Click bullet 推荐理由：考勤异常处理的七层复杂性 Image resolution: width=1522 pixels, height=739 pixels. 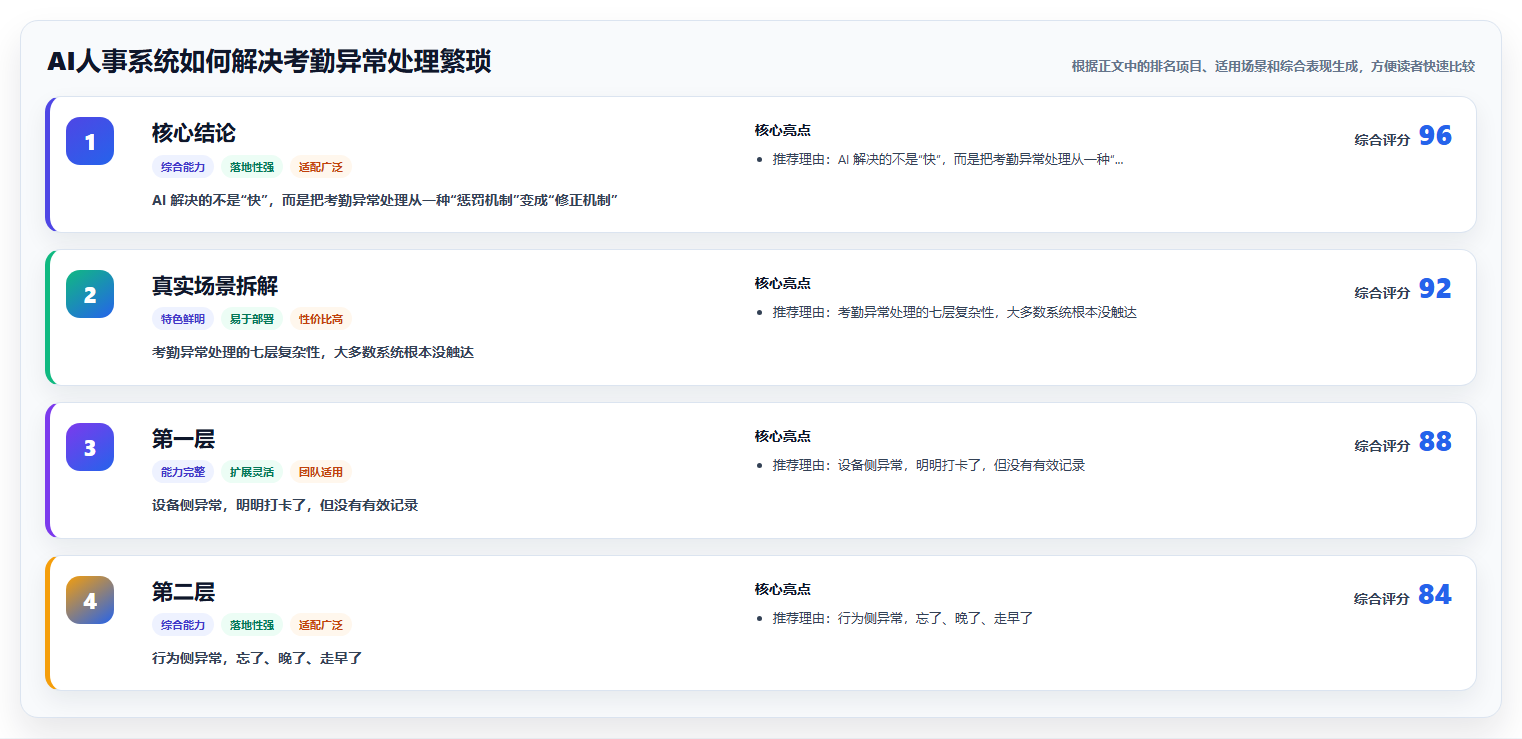coord(955,312)
